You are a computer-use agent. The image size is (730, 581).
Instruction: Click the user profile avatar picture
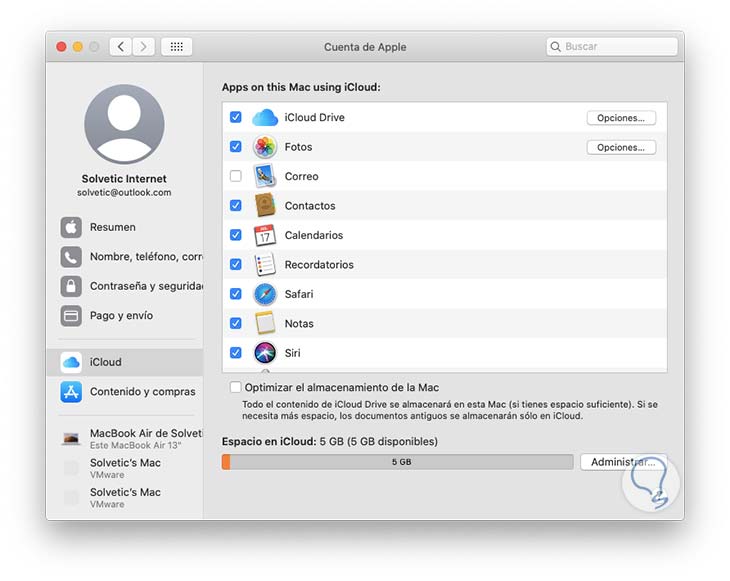pos(124,124)
